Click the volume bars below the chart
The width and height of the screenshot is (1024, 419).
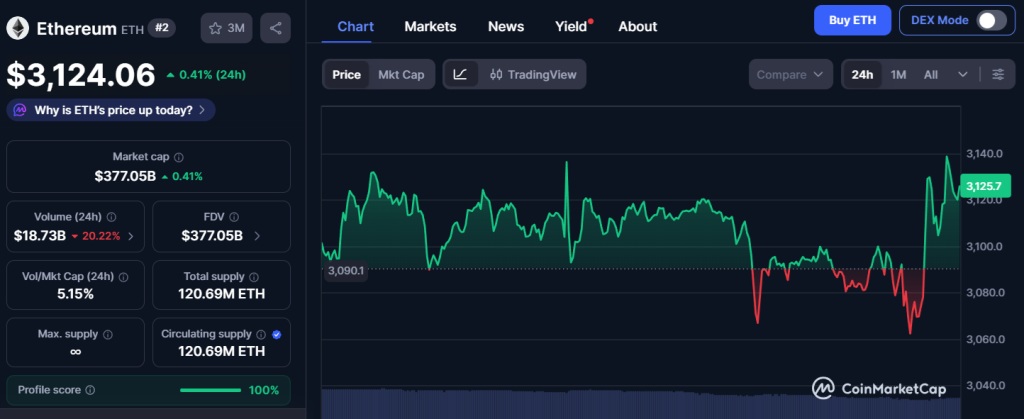tap(641, 403)
